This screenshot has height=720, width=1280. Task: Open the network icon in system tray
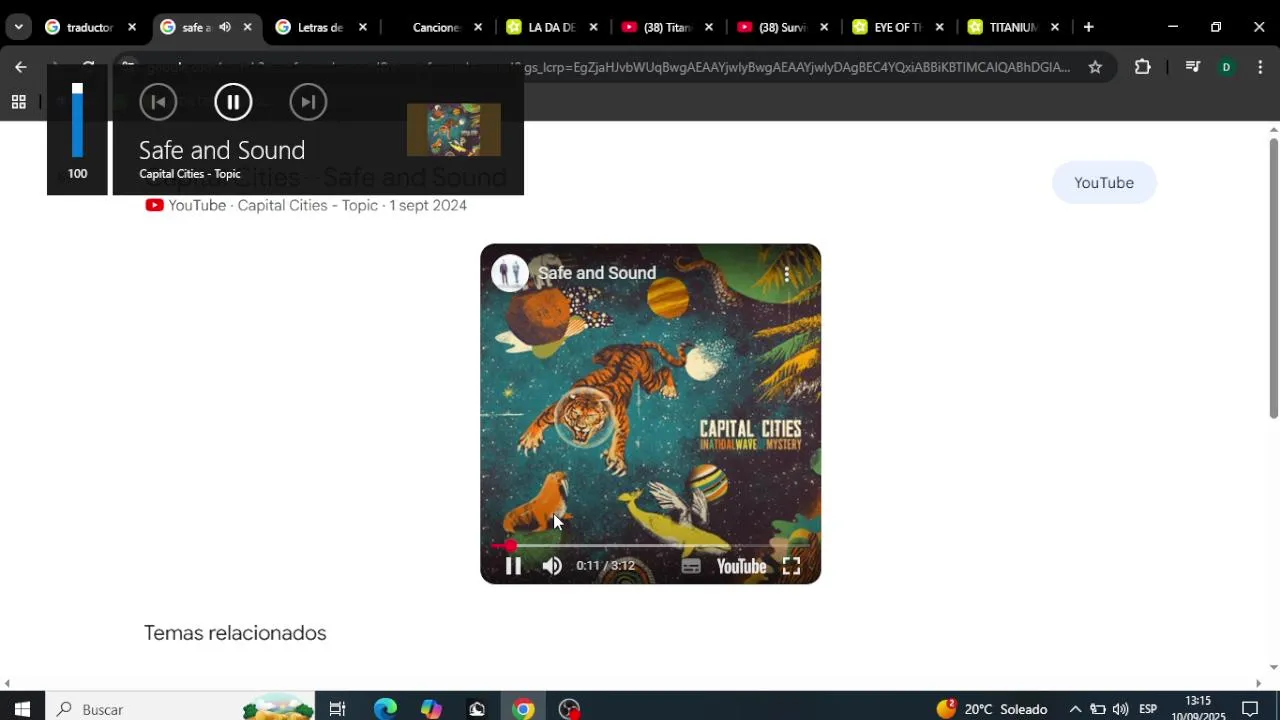pos(1098,709)
